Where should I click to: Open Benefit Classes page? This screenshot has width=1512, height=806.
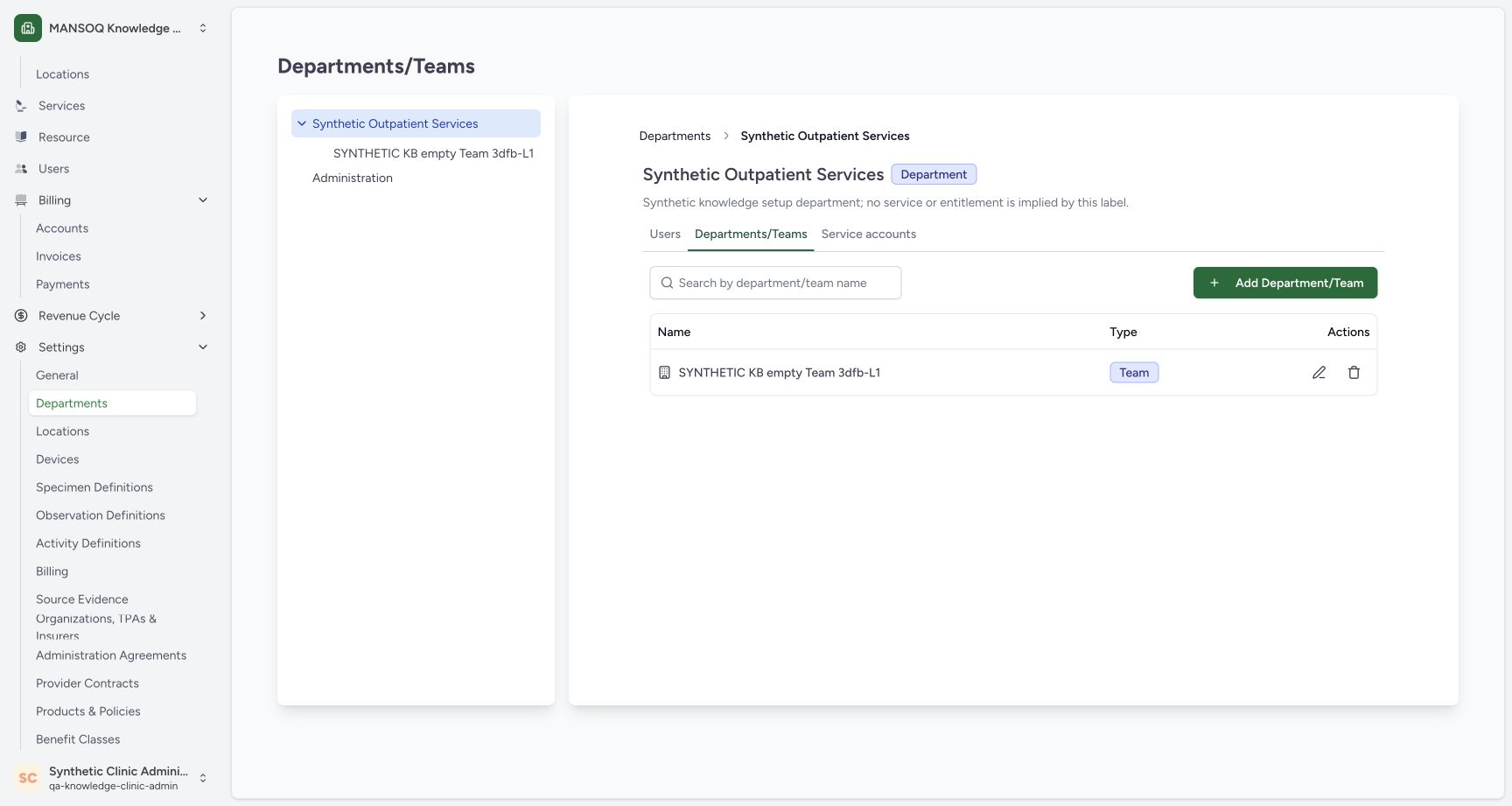coord(78,739)
